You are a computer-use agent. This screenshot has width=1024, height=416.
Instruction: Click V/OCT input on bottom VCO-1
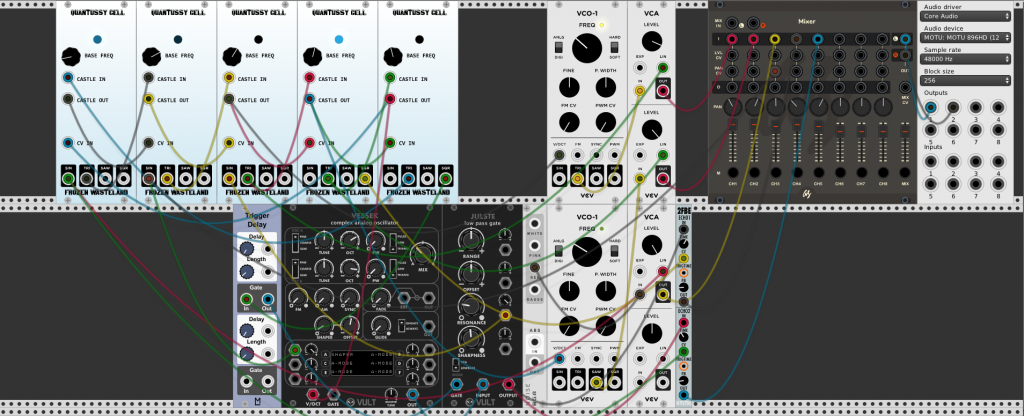[x=559, y=359]
